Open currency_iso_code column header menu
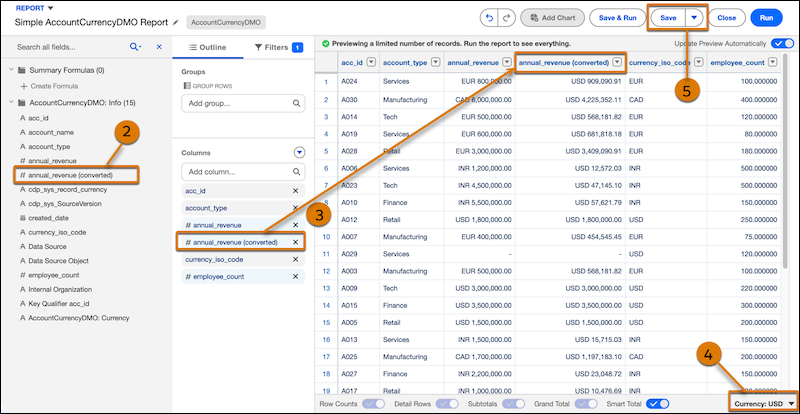800x414 pixels. (x=698, y=62)
